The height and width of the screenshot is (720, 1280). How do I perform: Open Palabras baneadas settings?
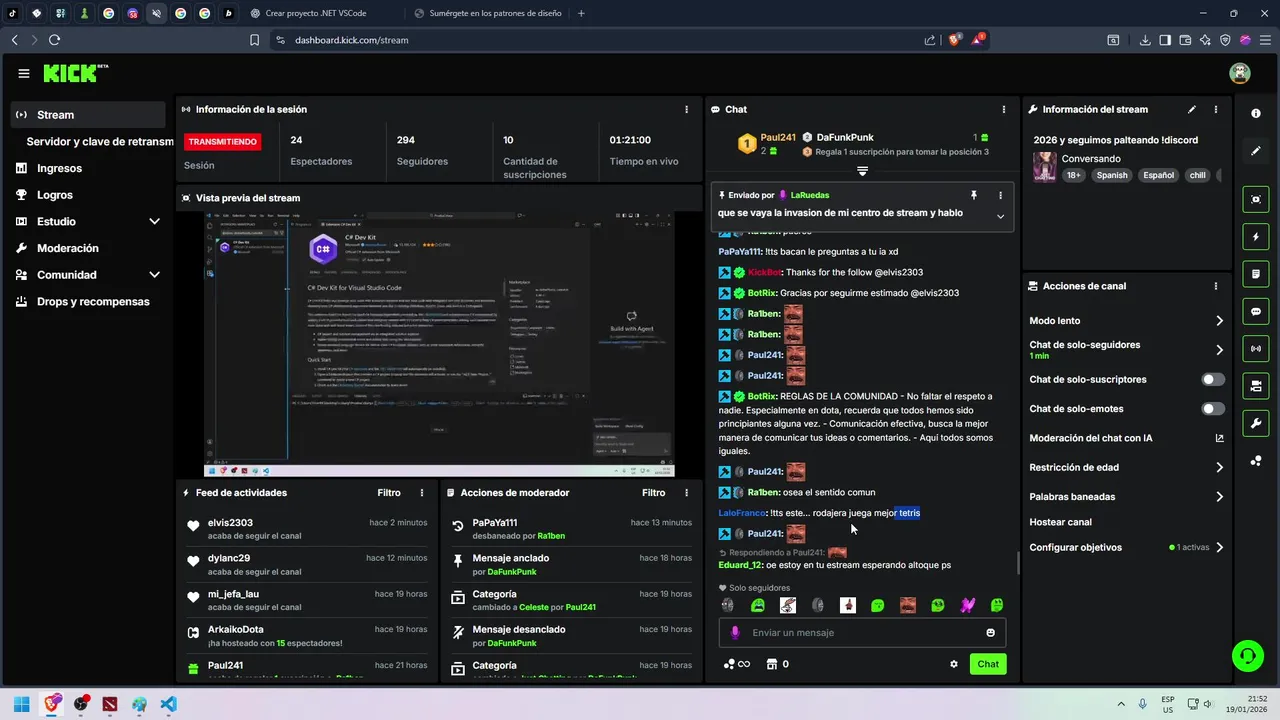1127,497
